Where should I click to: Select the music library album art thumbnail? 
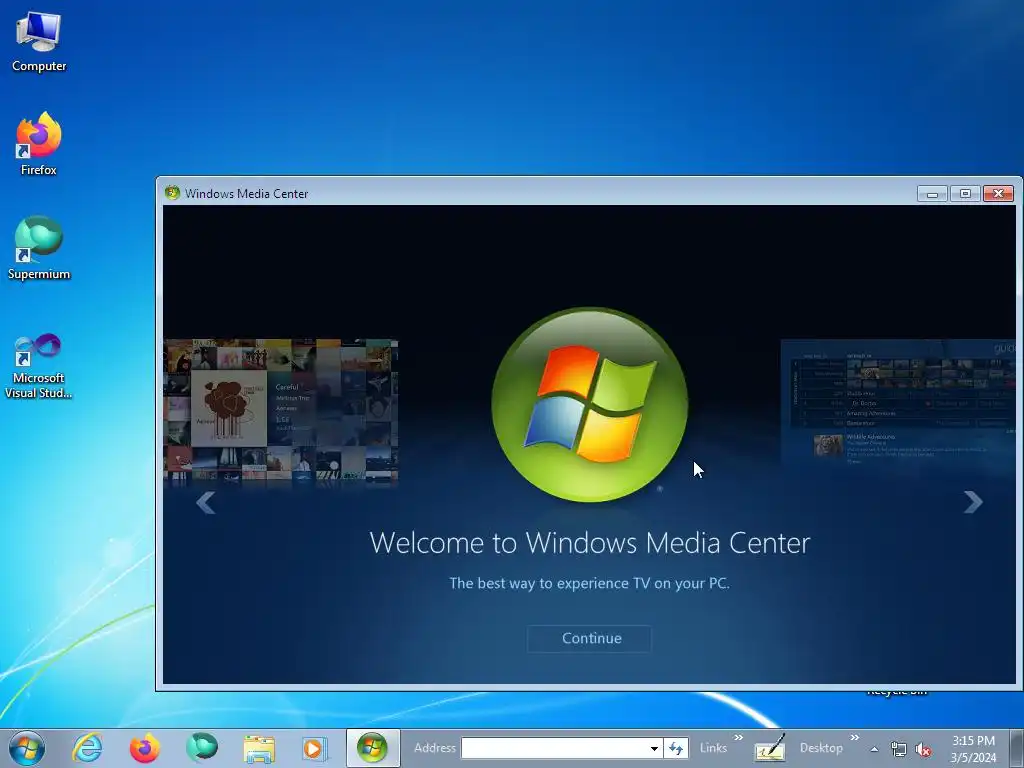(281, 413)
